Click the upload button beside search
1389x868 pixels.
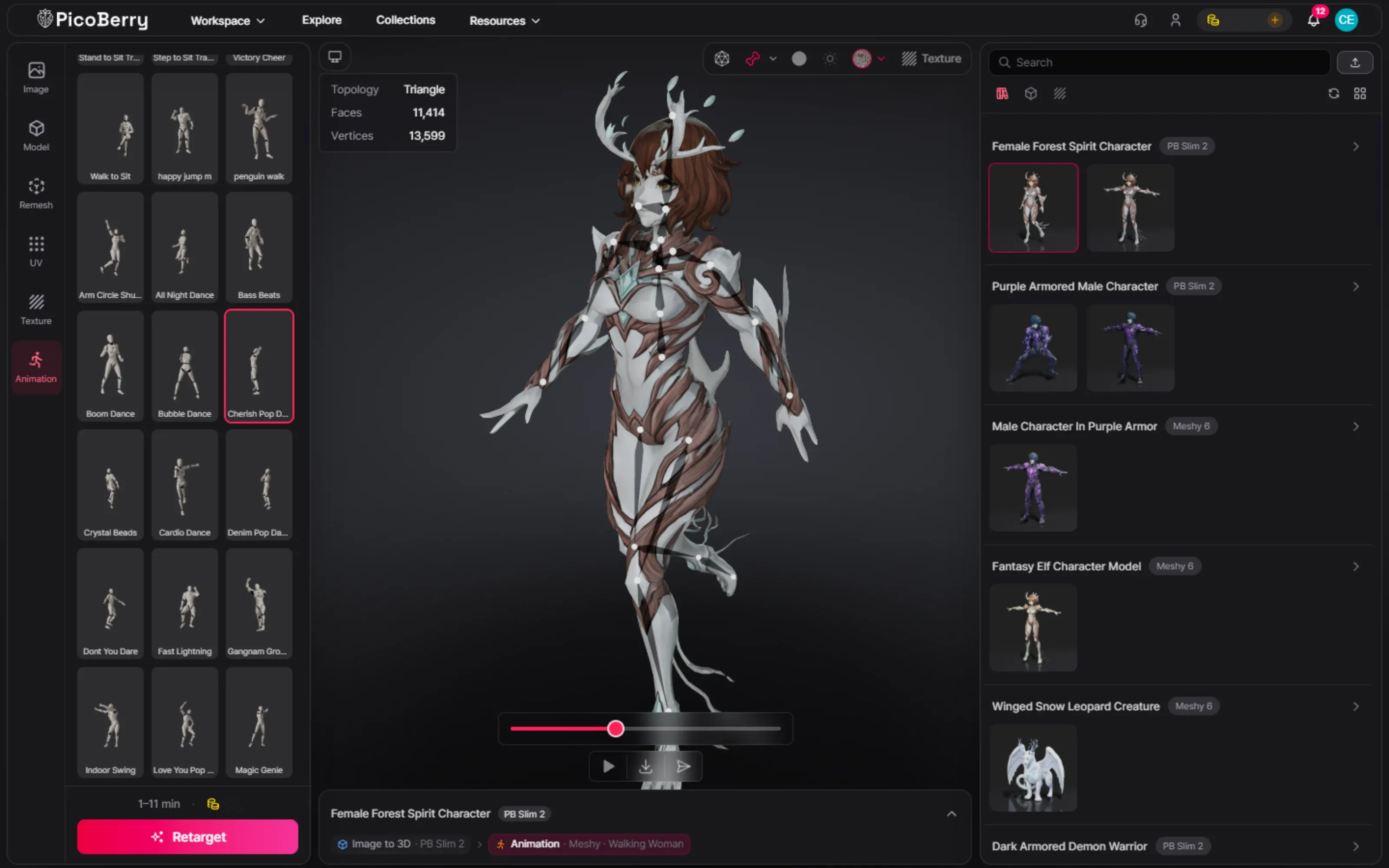click(1355, 62)
